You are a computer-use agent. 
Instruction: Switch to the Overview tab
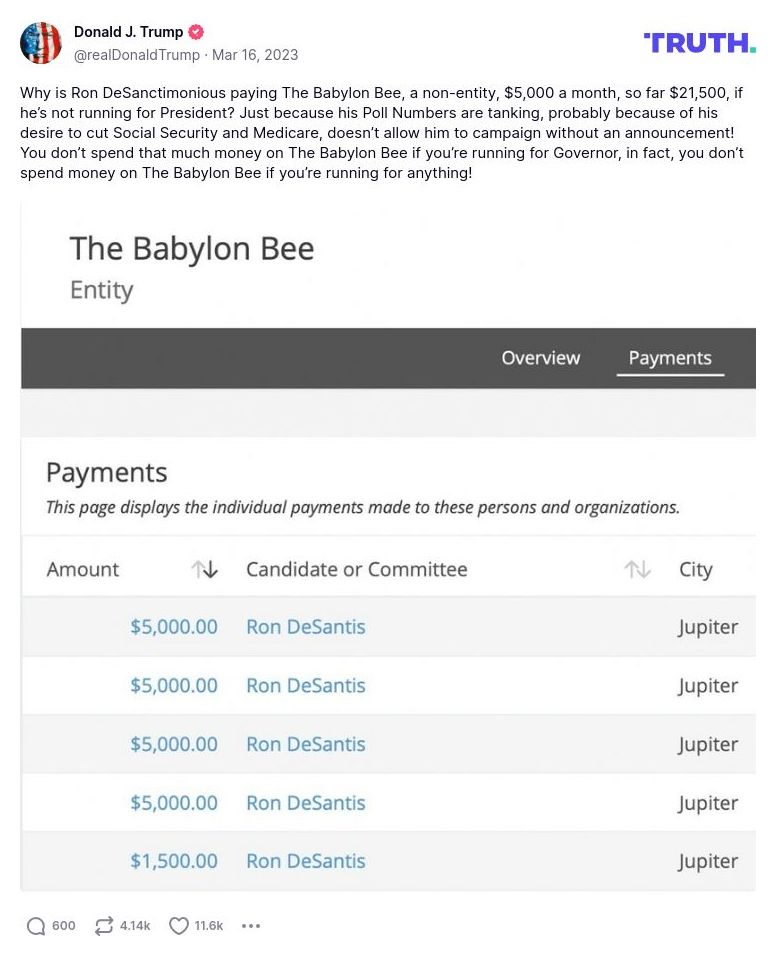pos(540,358)
